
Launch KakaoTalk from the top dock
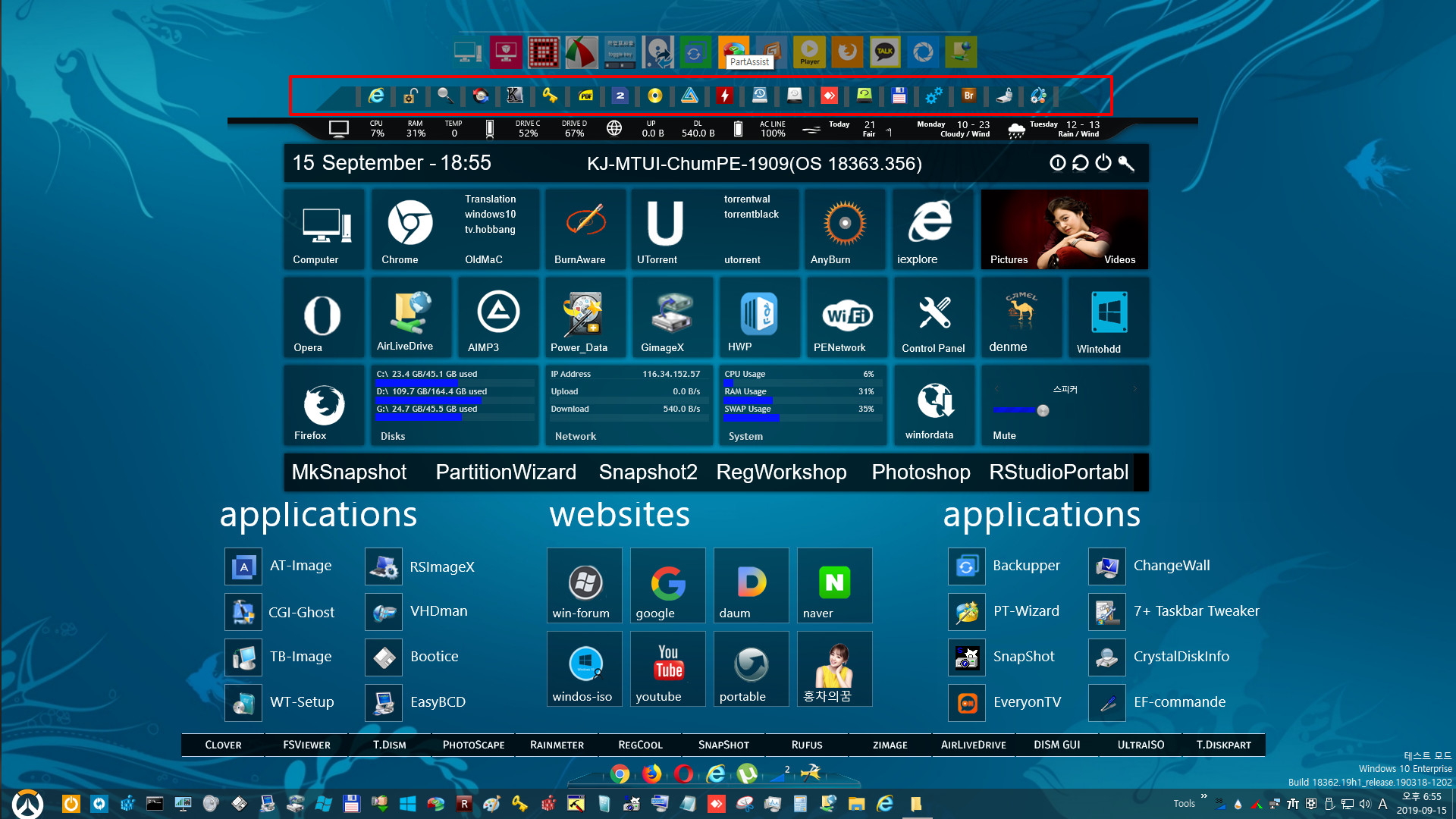click(885, 52)
